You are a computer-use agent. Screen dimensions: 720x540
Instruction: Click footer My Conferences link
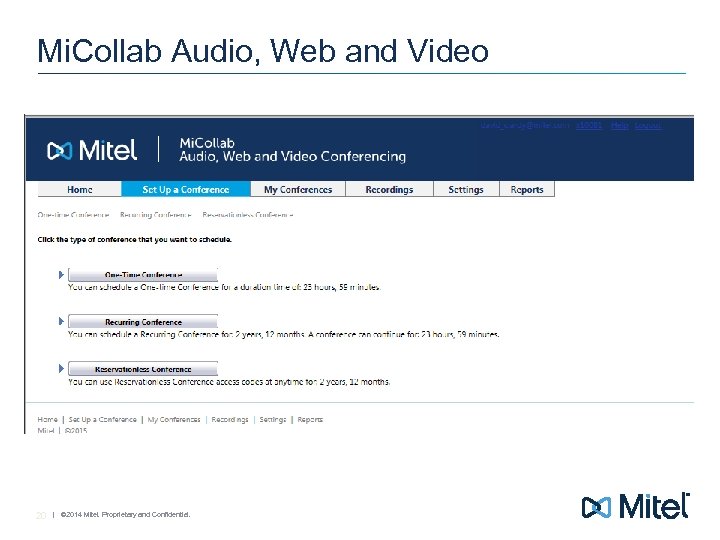[x=174, y=419]
